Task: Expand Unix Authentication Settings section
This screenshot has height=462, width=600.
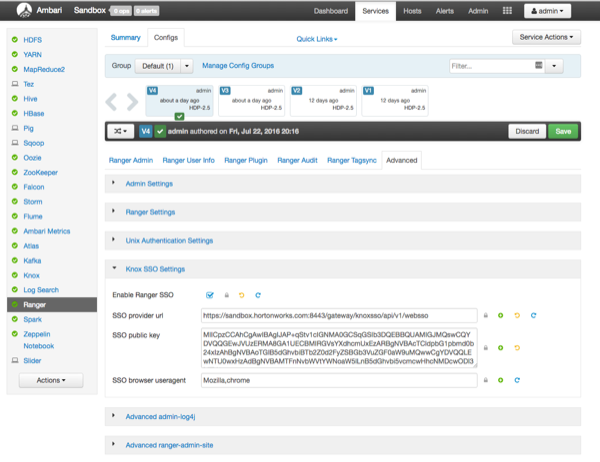Action: (169, 240)
